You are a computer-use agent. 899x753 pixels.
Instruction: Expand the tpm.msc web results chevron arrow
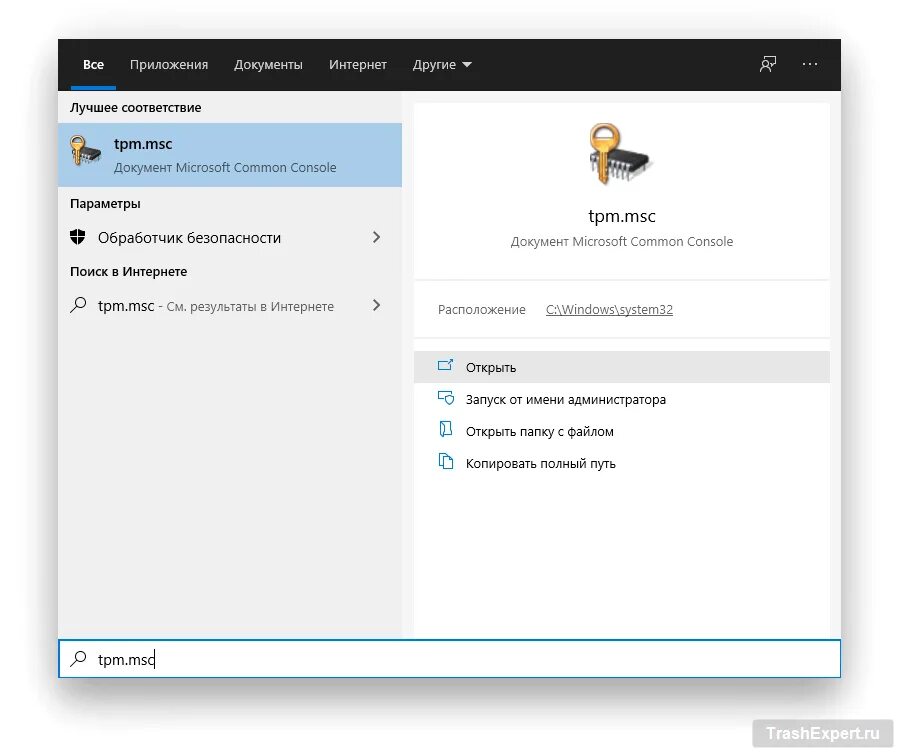click(x=377, y=305)
